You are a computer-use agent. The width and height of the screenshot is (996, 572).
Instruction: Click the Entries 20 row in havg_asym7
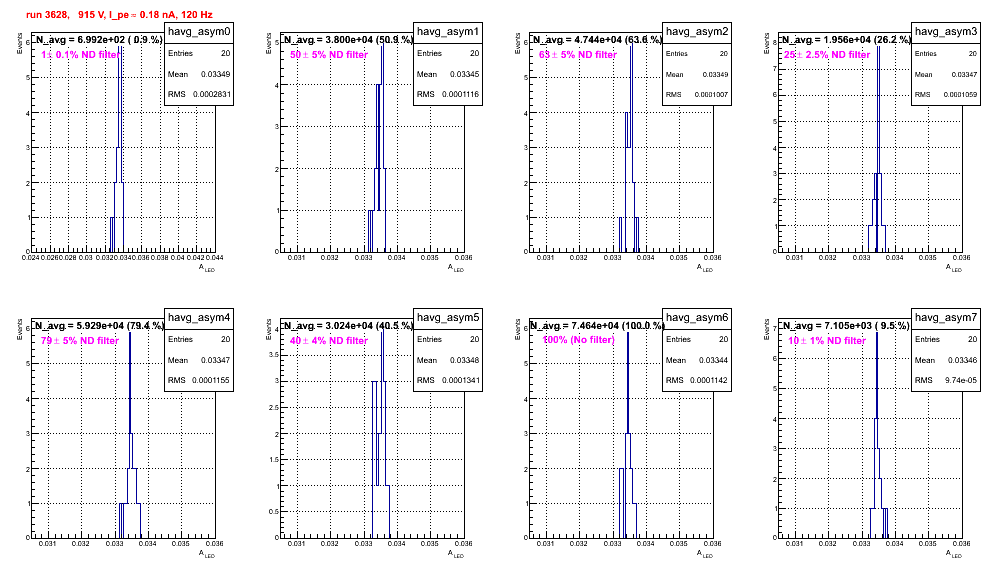(946, 339)
